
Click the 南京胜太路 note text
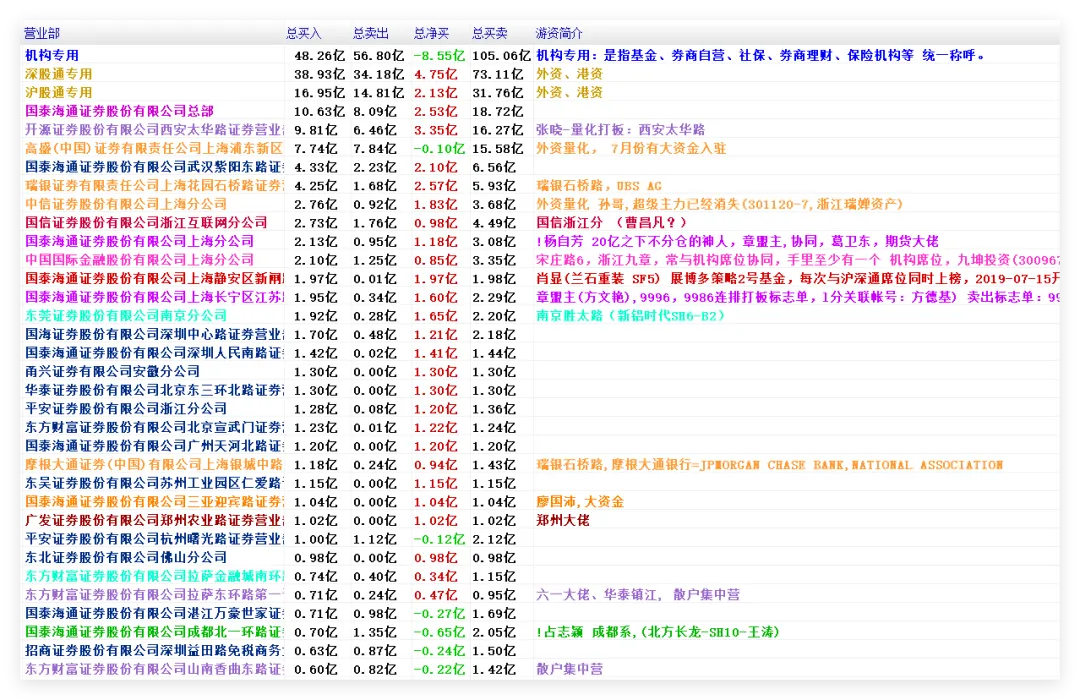coord(630,316)
